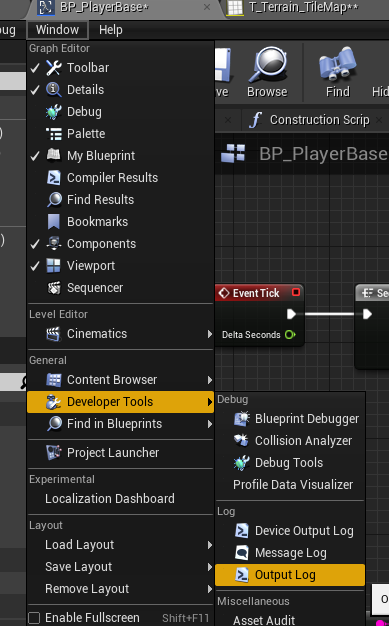Click the Blueprint Debugger icon
Viewport: 389px width, 626px height.
click(x=241, y=419)
